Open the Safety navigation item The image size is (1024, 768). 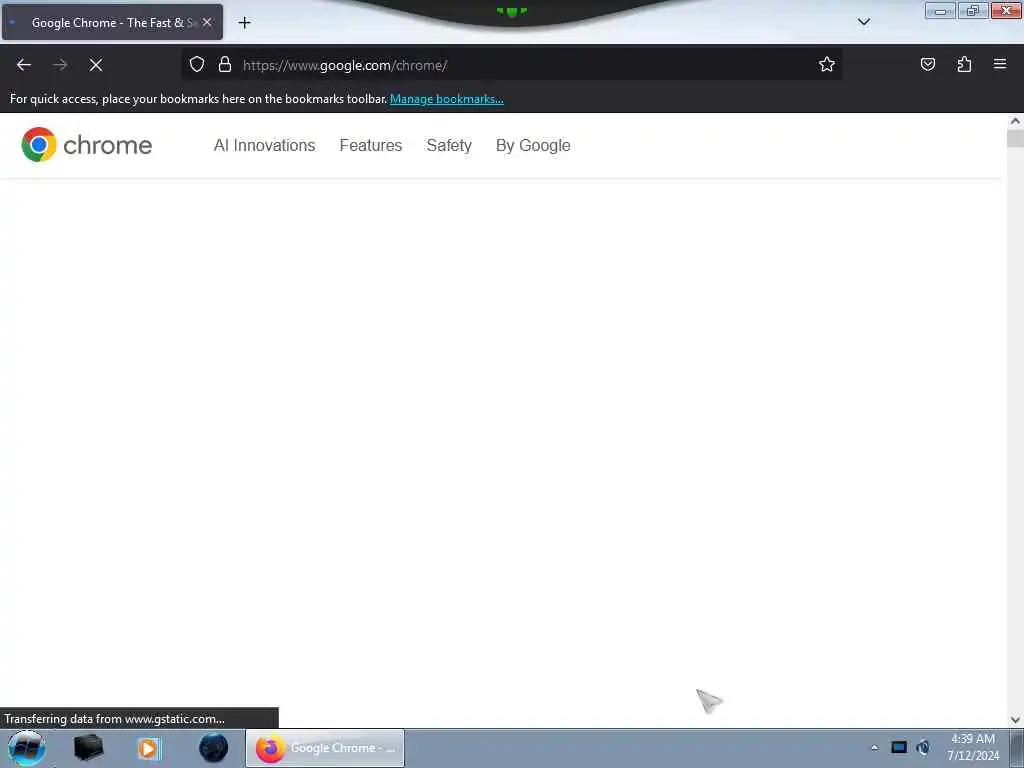449,145
